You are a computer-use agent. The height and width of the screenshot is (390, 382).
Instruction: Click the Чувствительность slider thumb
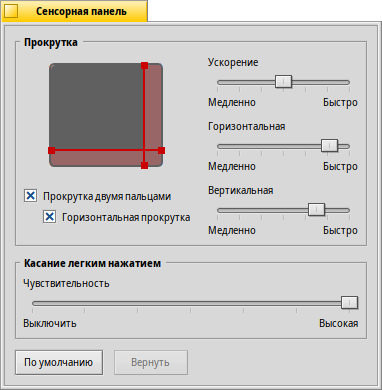click(x=349, y=302)
